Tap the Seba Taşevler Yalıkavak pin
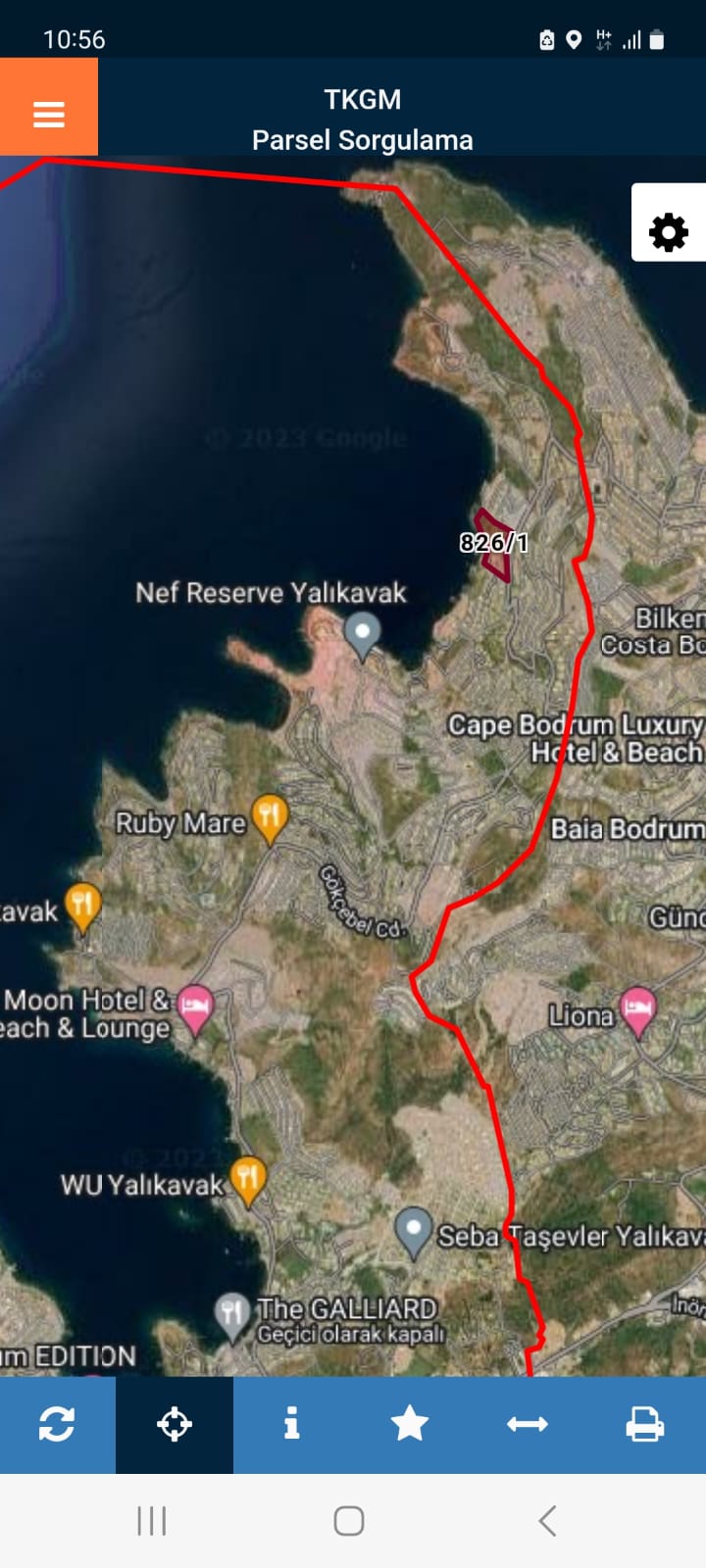Viewport: 706px width, 1568px height. (x=414, y=1231)
